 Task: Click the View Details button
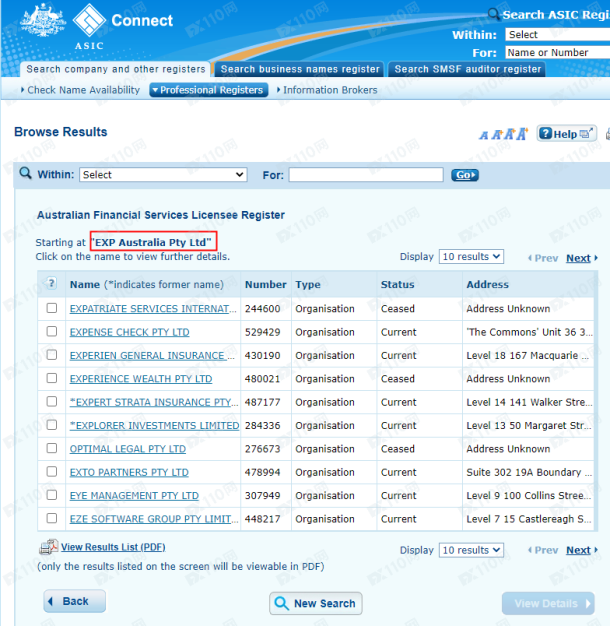(x=548, y=603)
